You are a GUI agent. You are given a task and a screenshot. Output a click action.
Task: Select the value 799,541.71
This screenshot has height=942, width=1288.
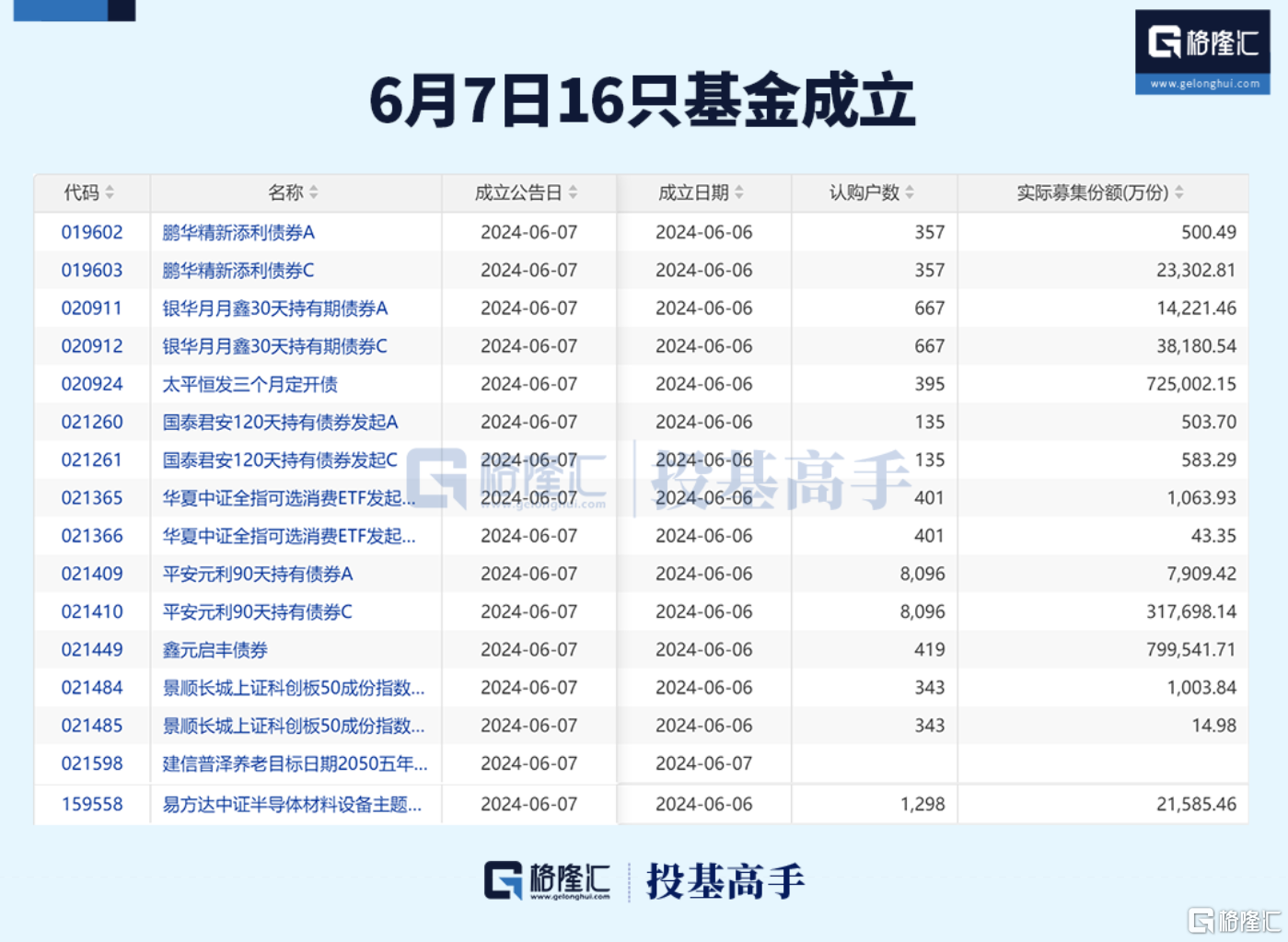[1191, 649]
